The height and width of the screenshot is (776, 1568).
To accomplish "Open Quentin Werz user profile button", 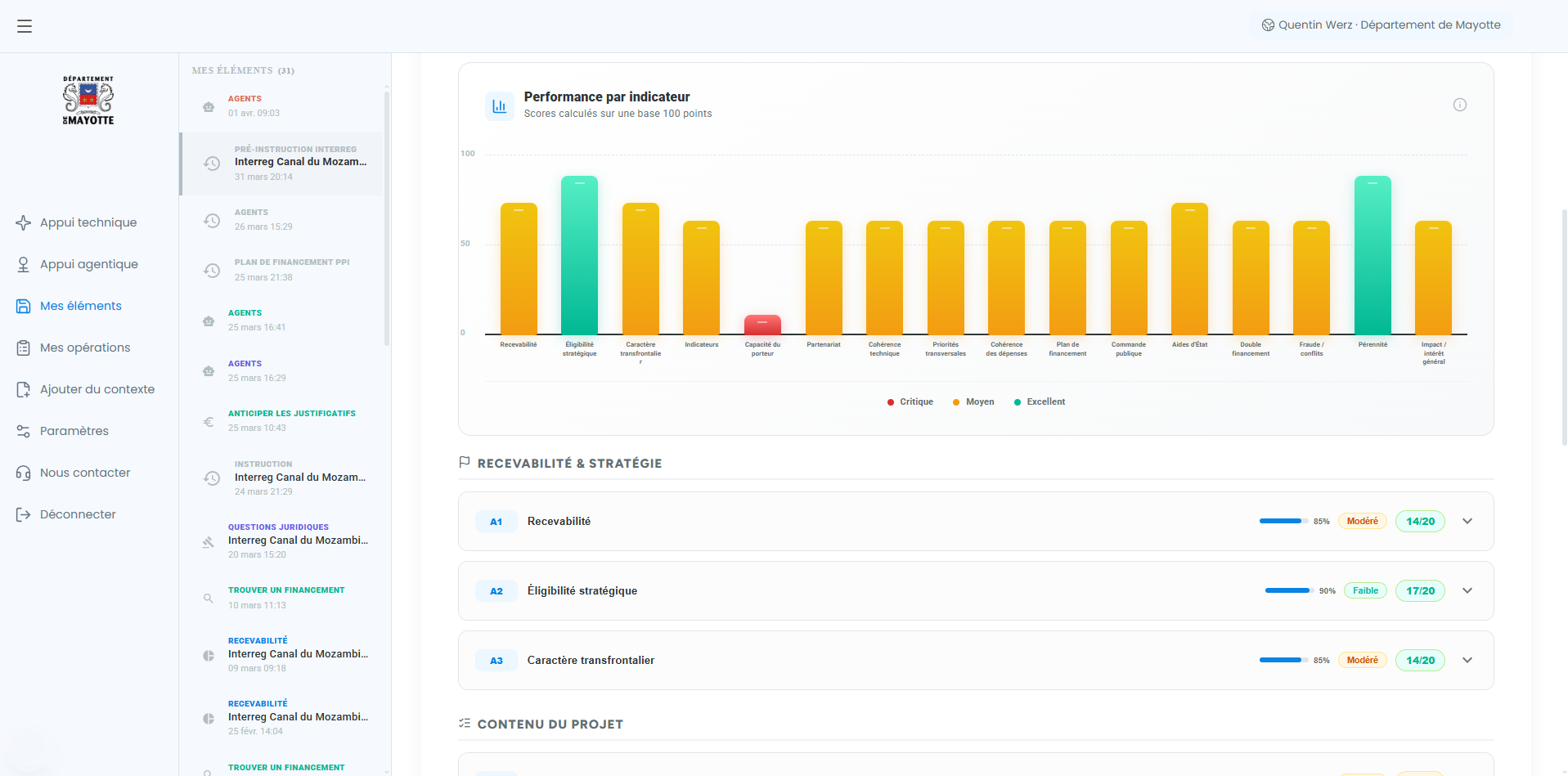I will click(x=1381, y=25).
